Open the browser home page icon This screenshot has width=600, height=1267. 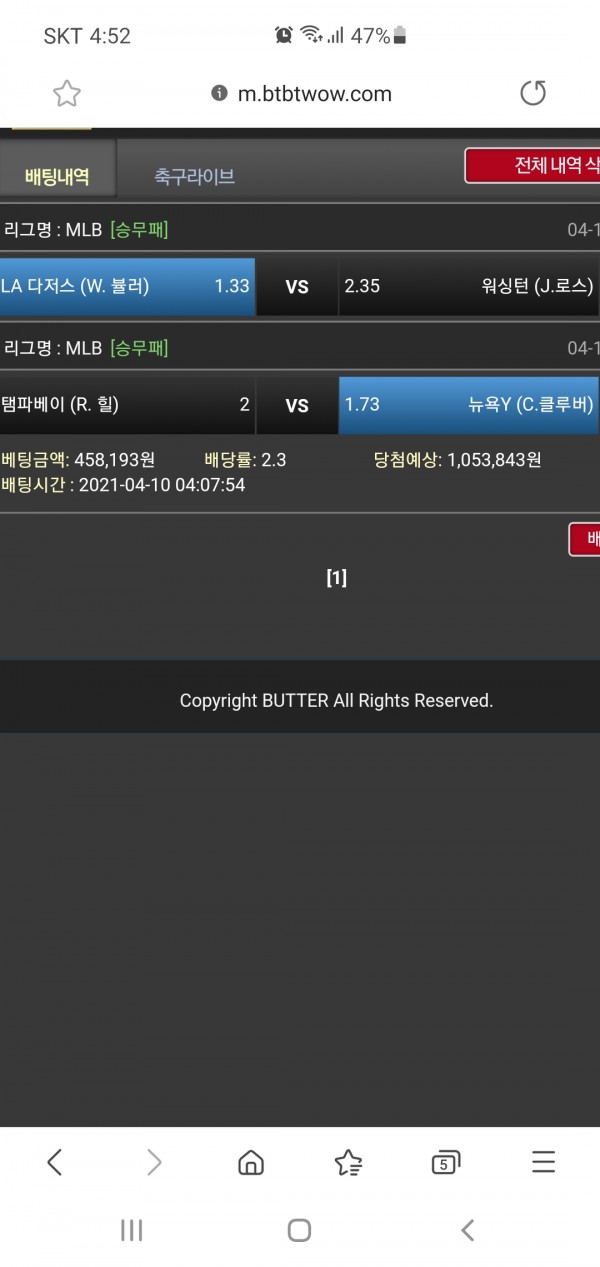pyautogui.click(x=251, y=1161)
